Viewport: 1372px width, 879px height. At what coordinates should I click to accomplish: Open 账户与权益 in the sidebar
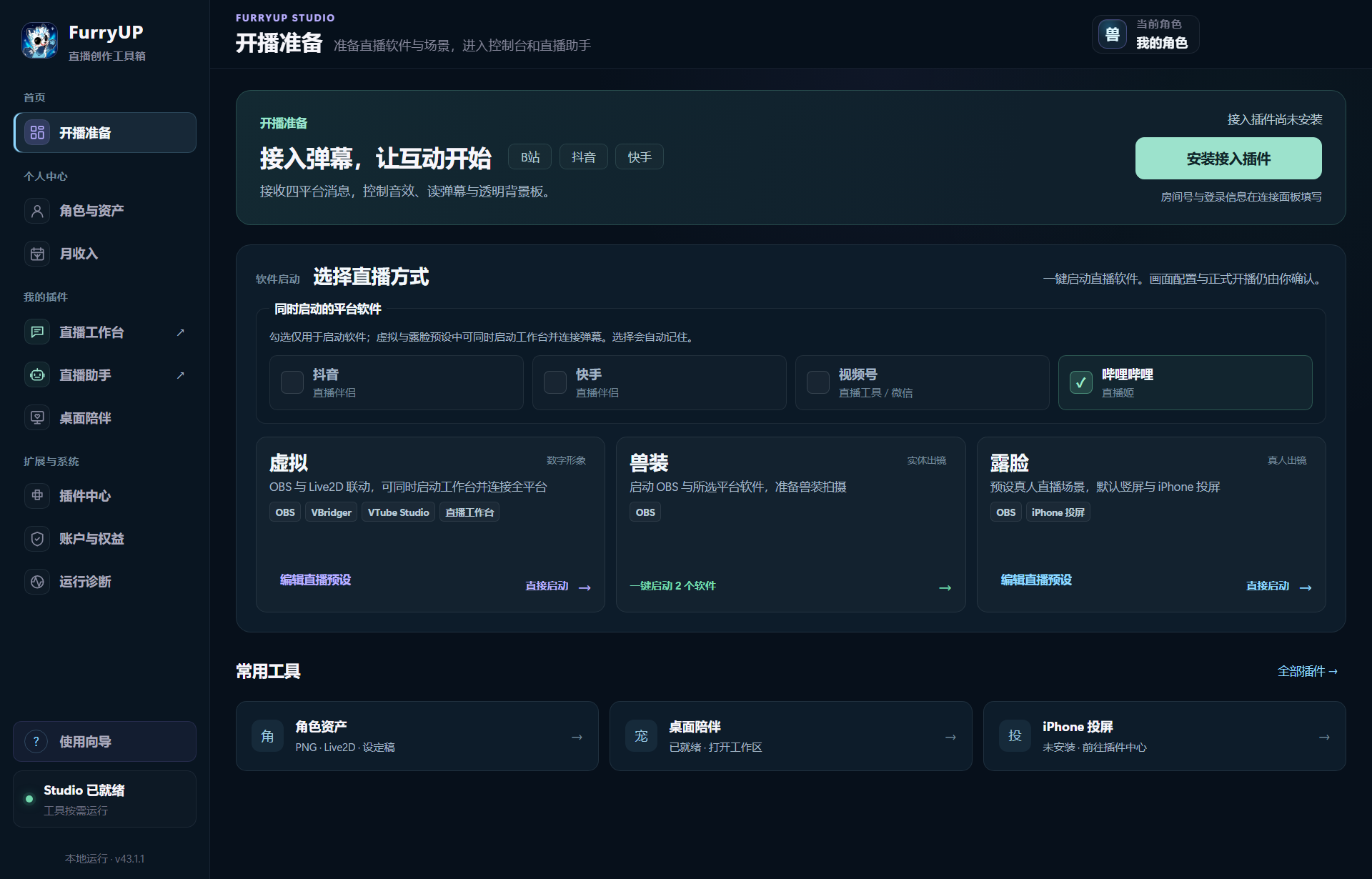pos(105,539)
